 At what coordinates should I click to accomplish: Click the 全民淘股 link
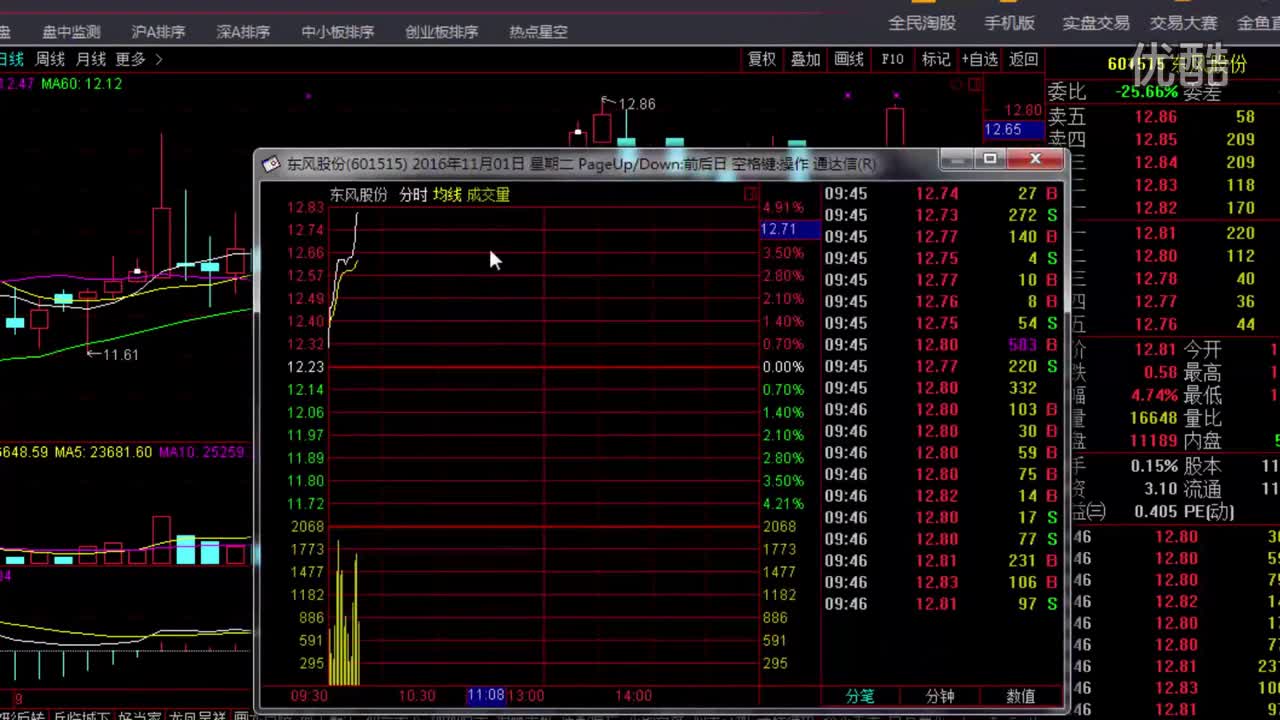click(922, 23)
